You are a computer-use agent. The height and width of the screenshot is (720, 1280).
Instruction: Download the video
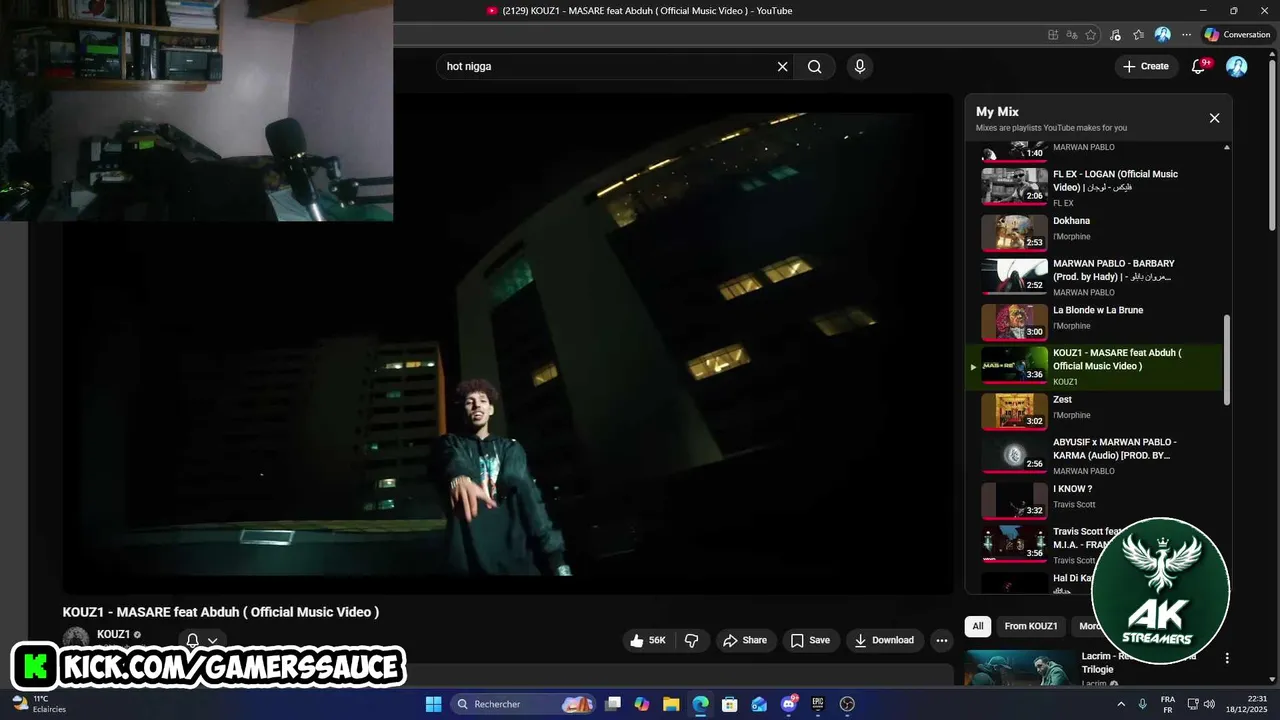coord(886,640)
